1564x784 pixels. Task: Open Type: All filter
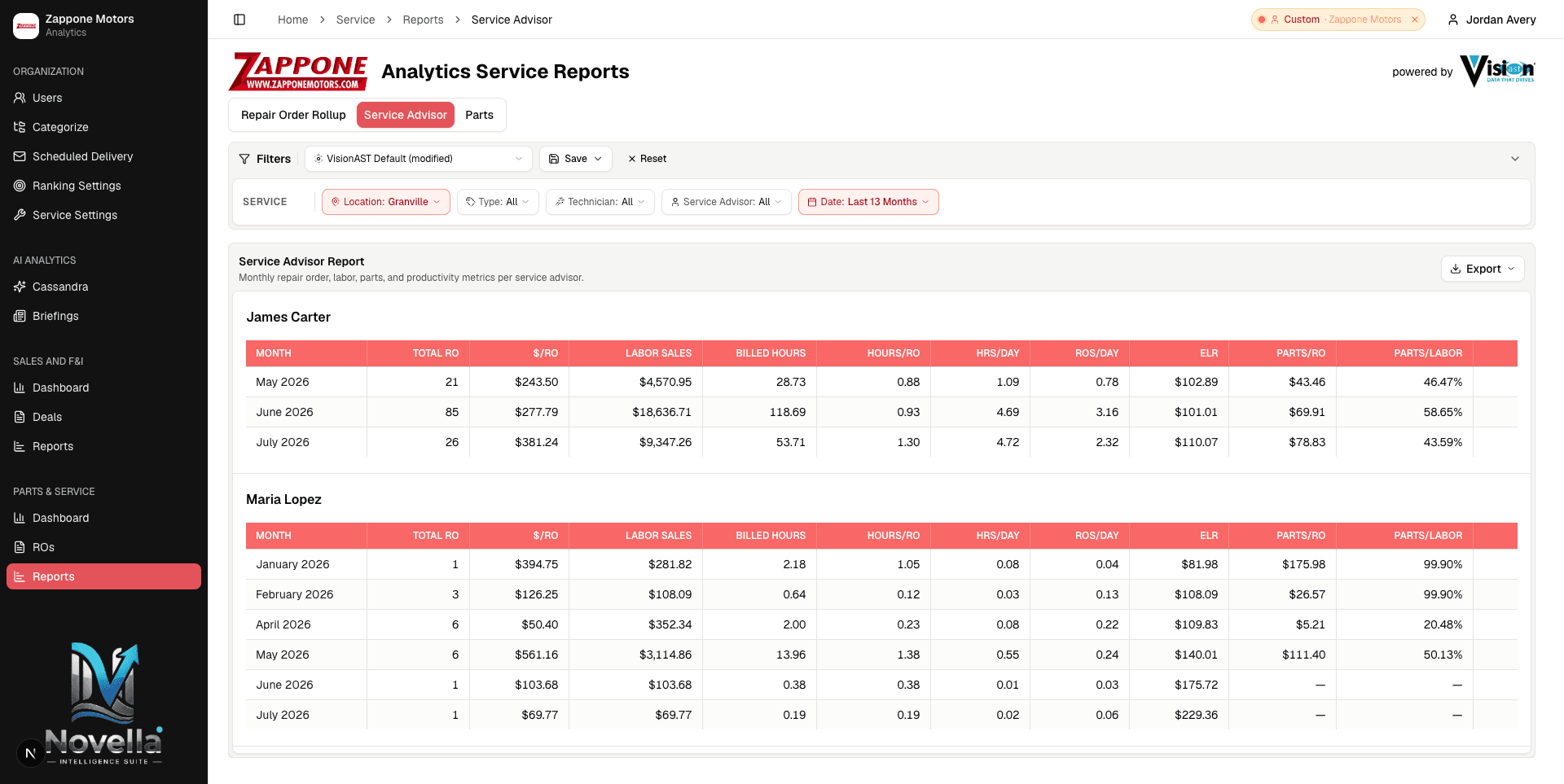(498, 202)
